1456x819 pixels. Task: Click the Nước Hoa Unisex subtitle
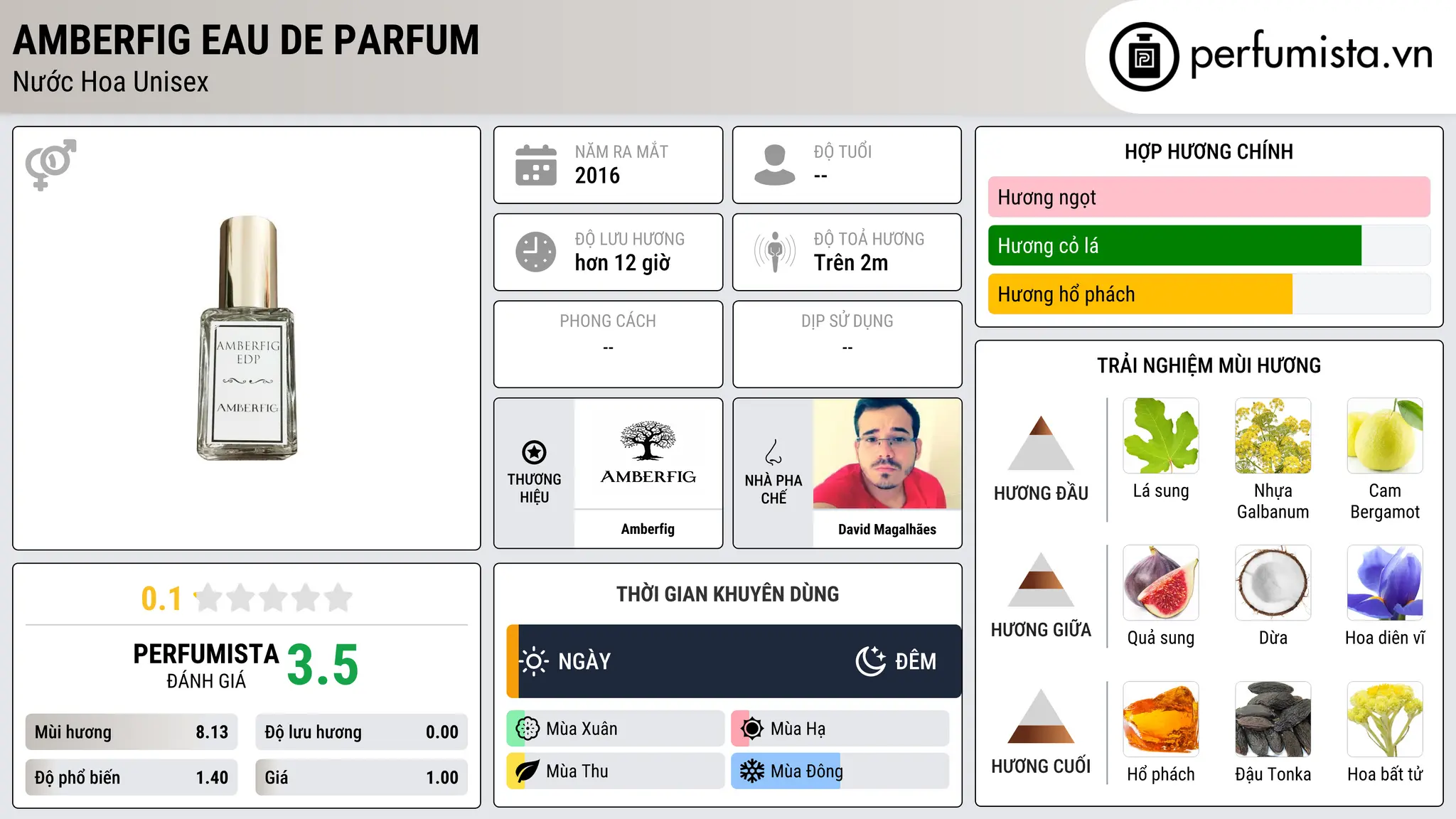coord(110,82)
